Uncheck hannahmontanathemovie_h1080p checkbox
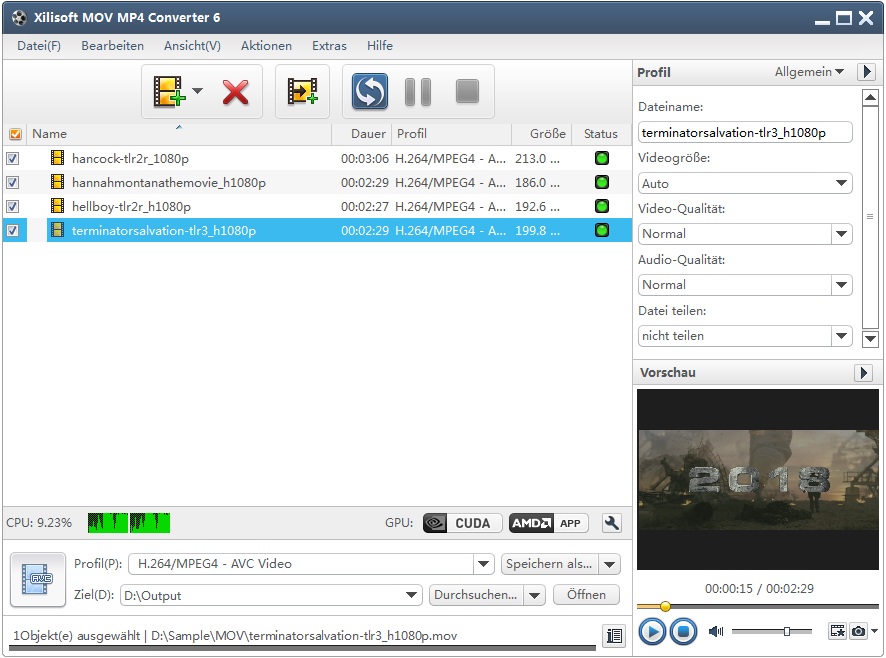This screenshot has height=658, width=886. (12, 183)
